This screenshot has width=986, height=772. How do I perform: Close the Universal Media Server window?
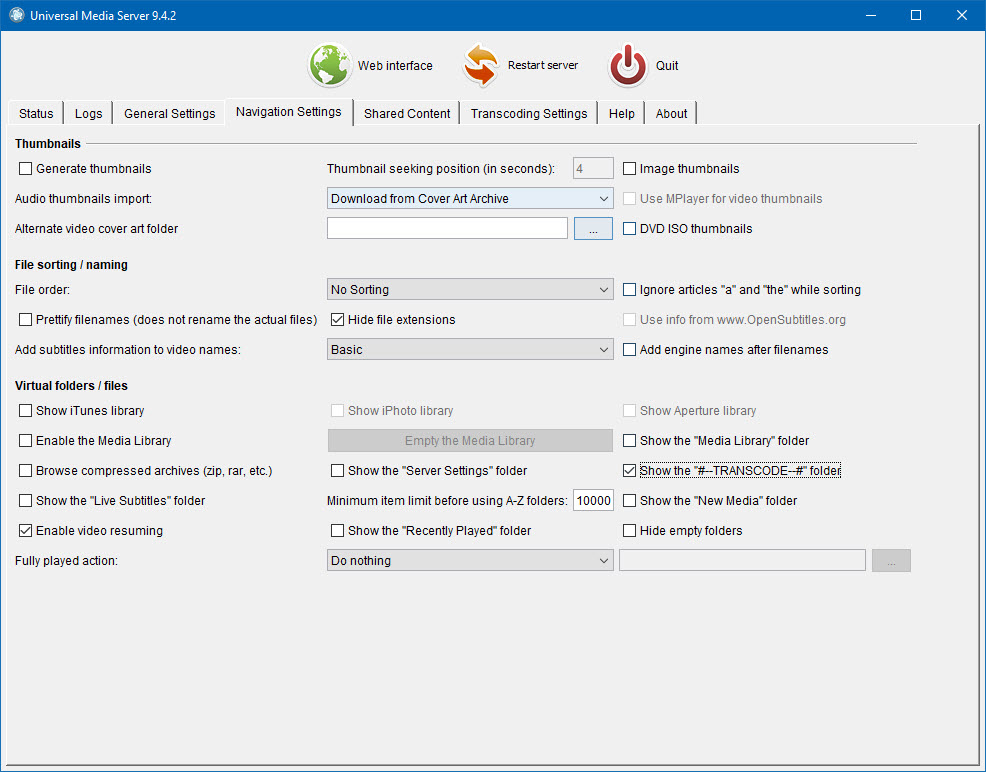(x=962, y=15)
